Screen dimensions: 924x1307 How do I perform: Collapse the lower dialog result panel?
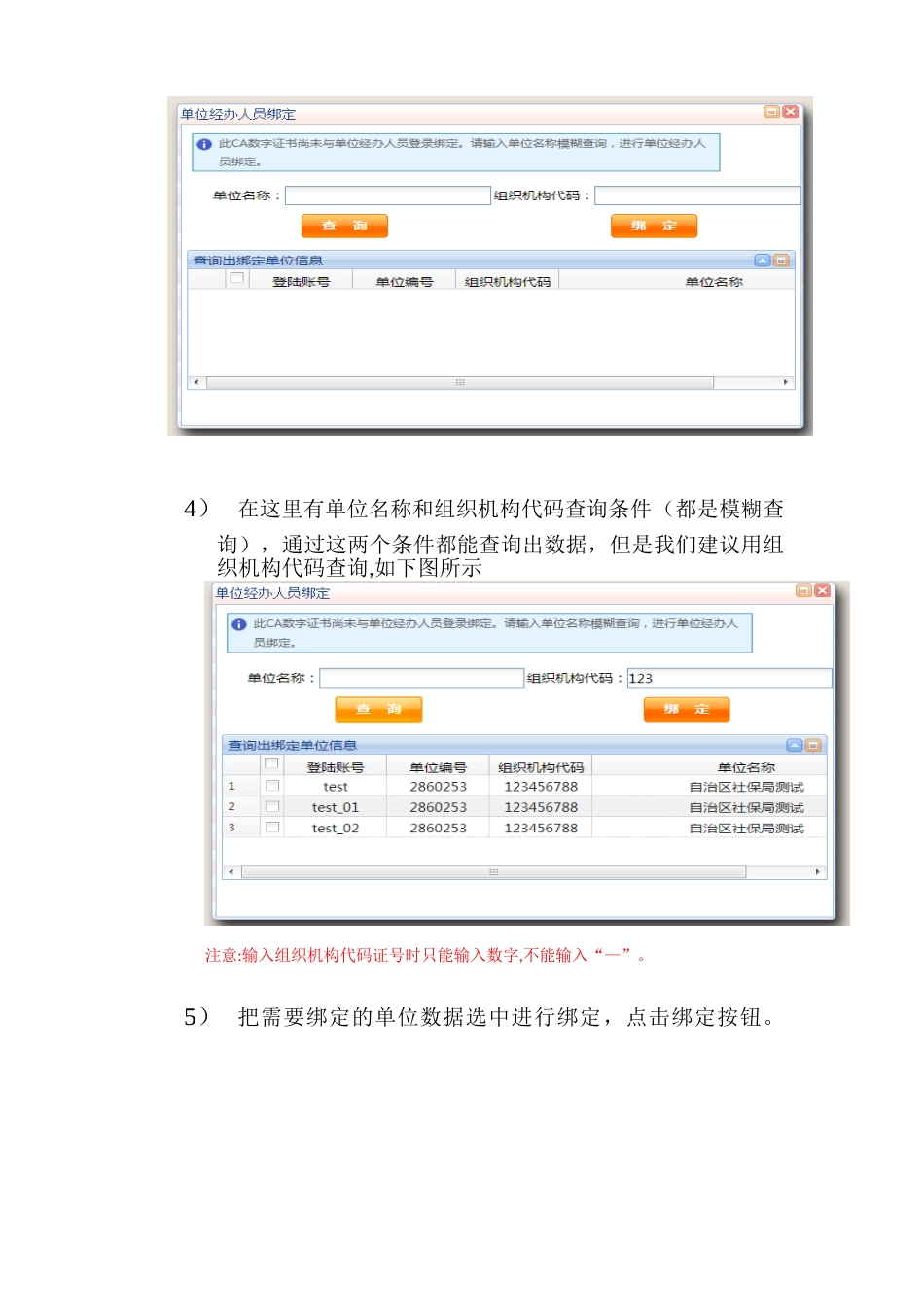tap(795, 746)
